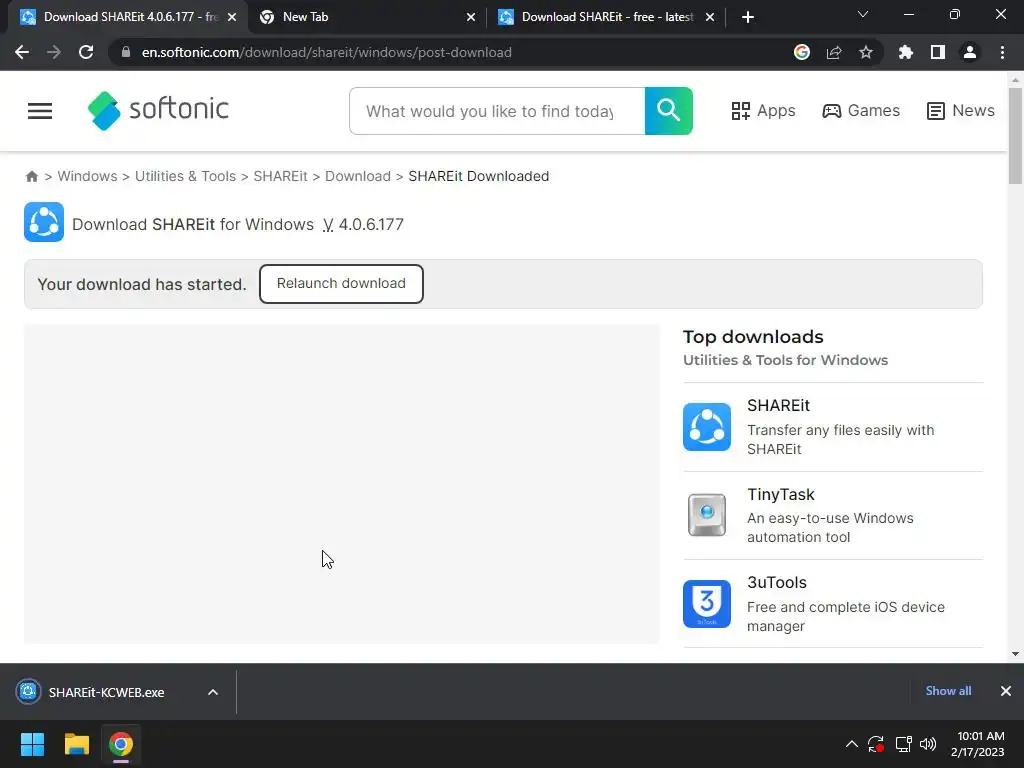Open the taskbar clock and date
This screenshot has width=1024, height=768.
point(978,744)
